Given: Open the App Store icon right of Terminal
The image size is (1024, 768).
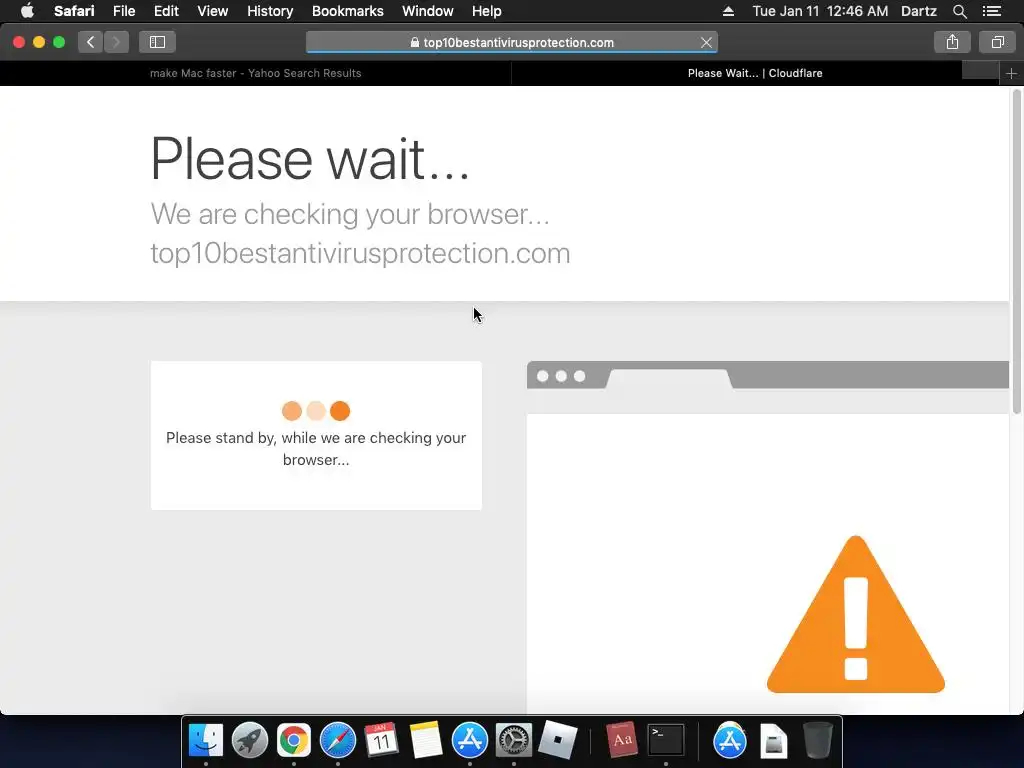Looking at the screenshot, I should [729, 741].
